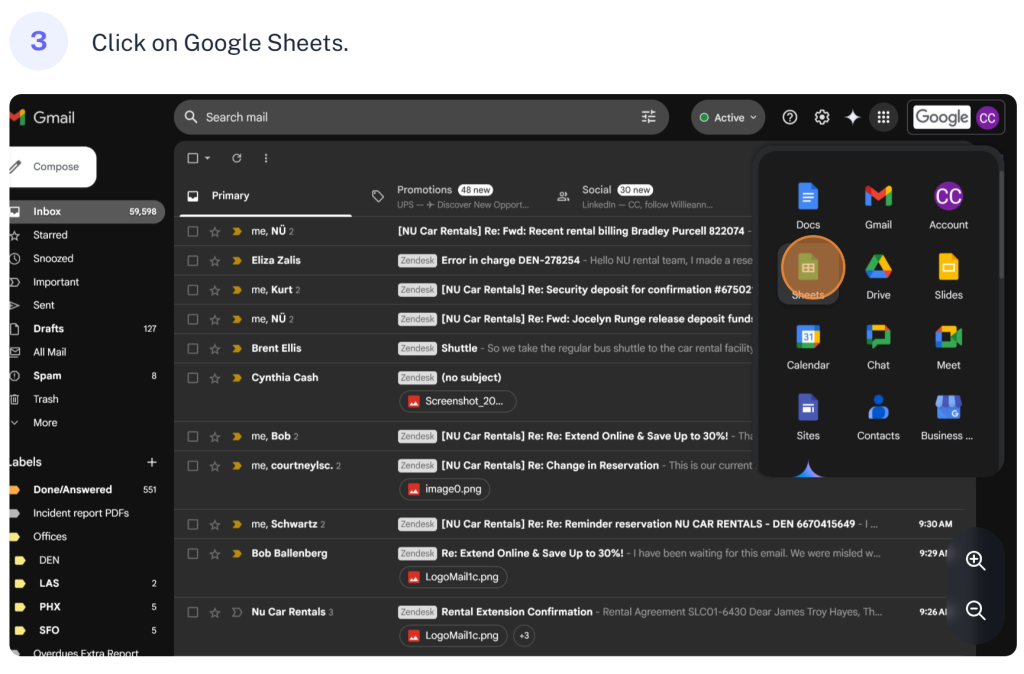The image size is (1024, 674).
Task: Open the Screenshot attachment chip
Action: [458, 401]
